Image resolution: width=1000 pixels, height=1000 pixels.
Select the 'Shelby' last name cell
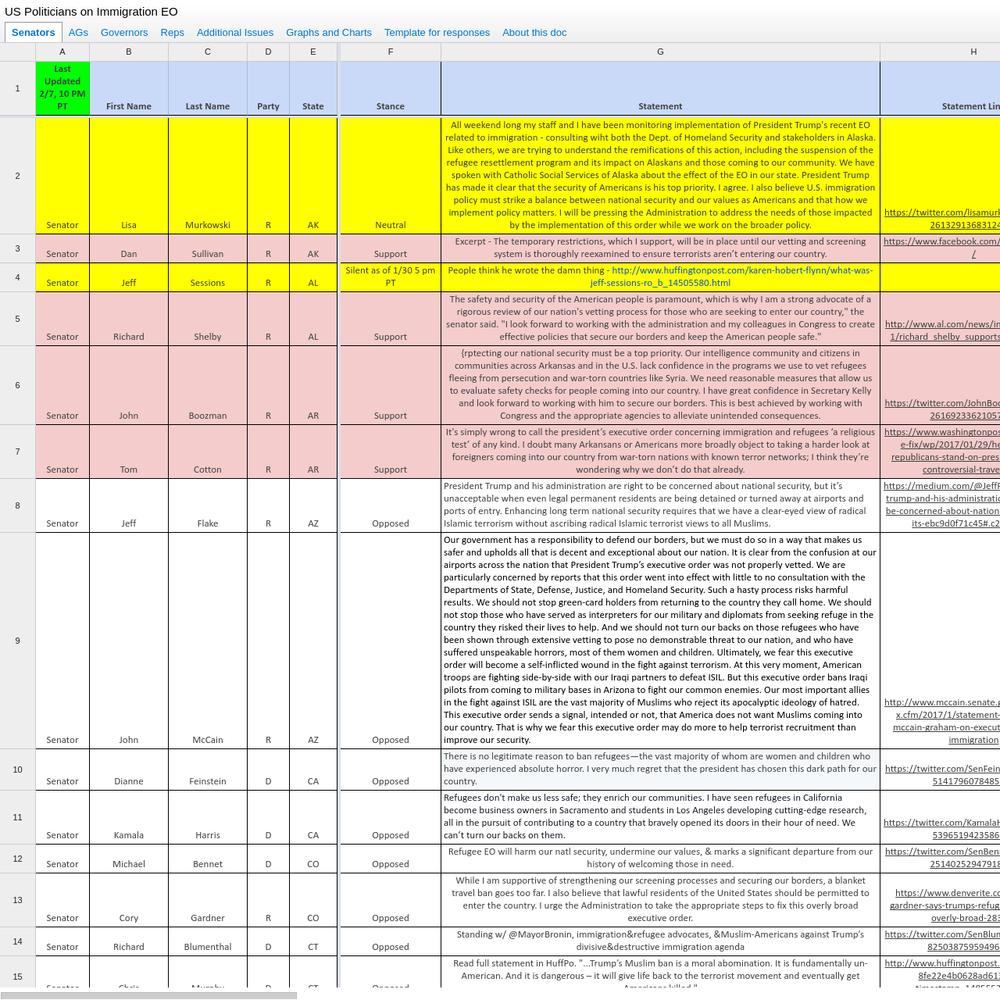(208, 319)
